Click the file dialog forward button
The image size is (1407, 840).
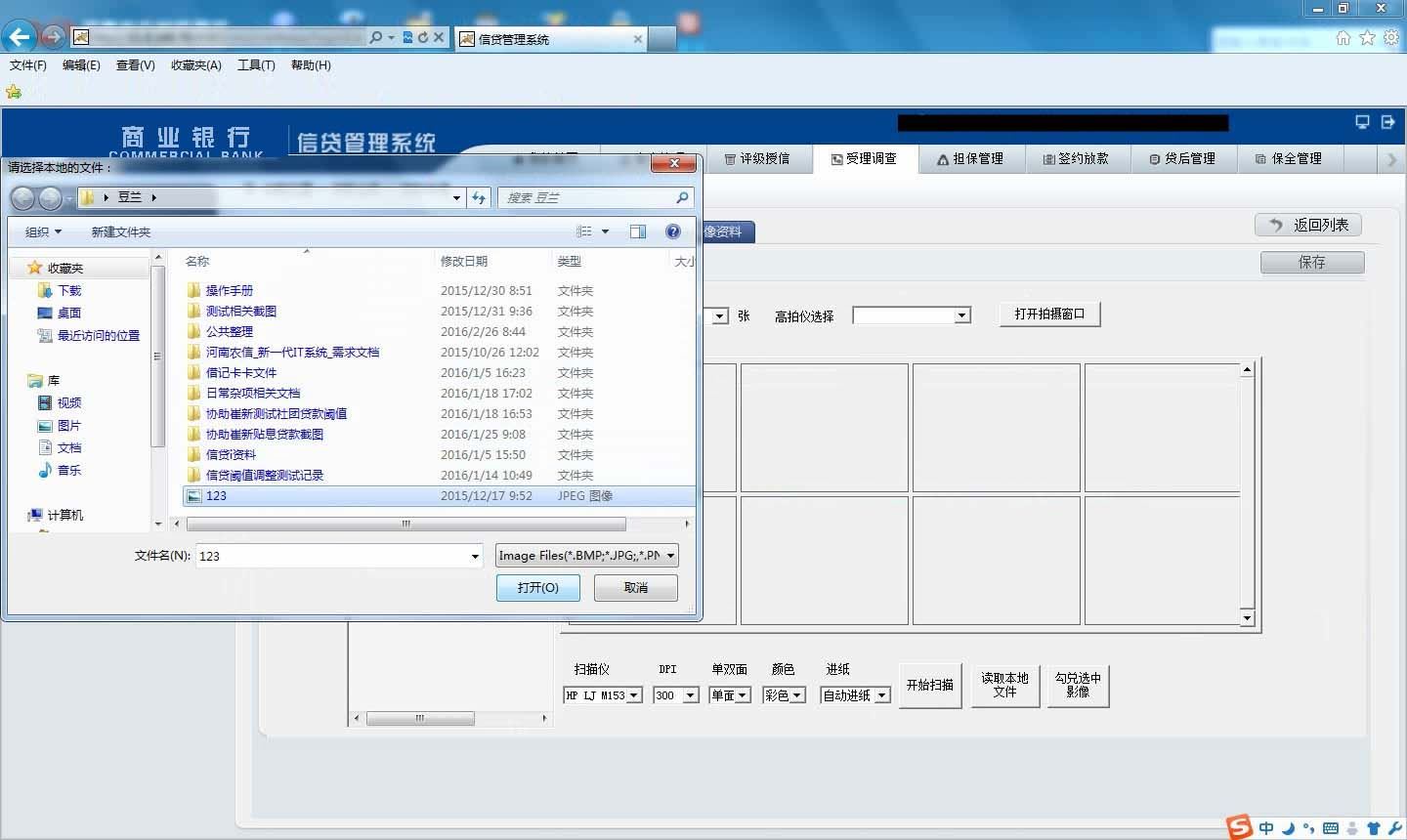[x=50, y=198]
